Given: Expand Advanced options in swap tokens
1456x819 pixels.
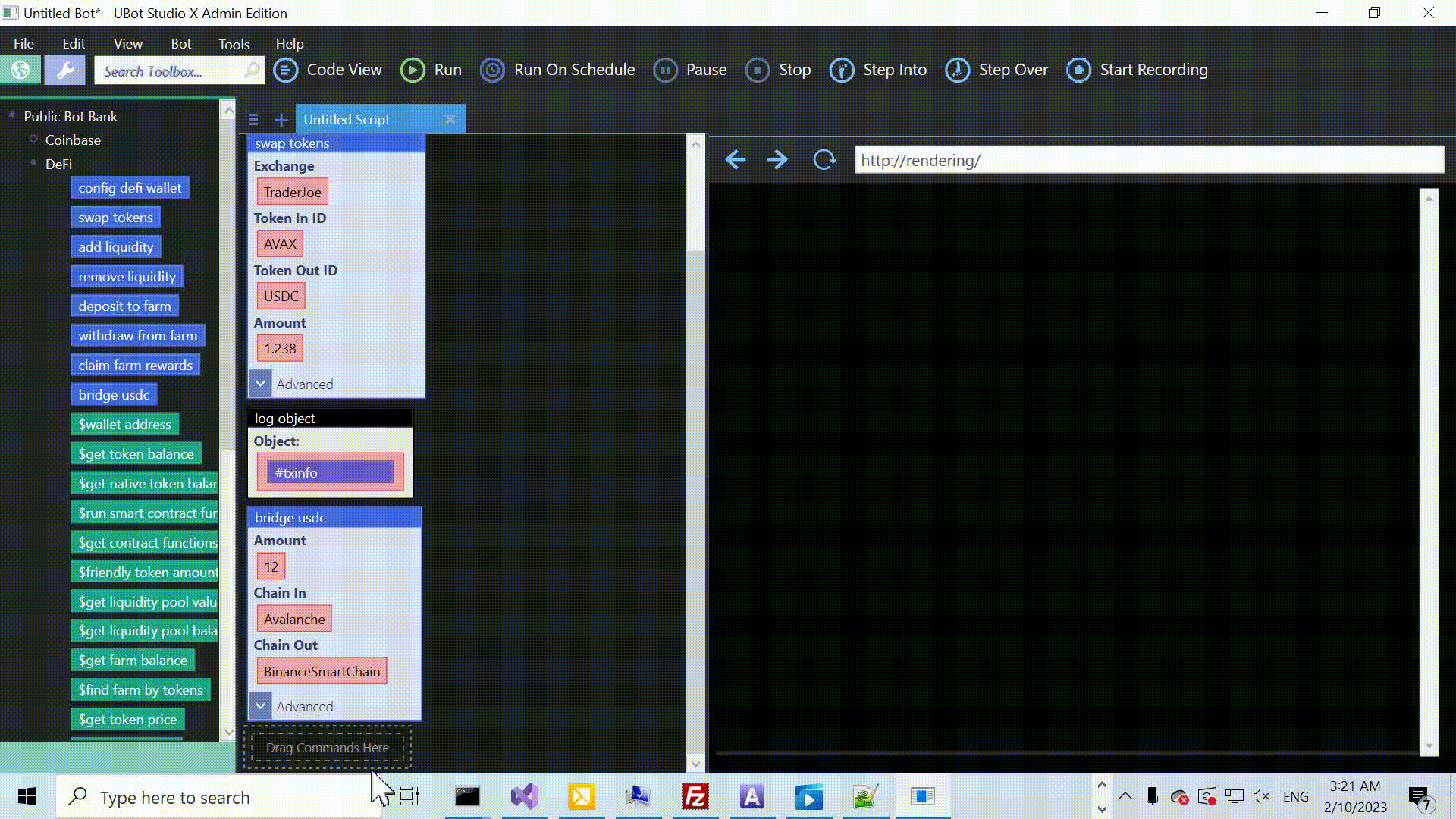Looking at the screenshot, I should pos(260,384).
